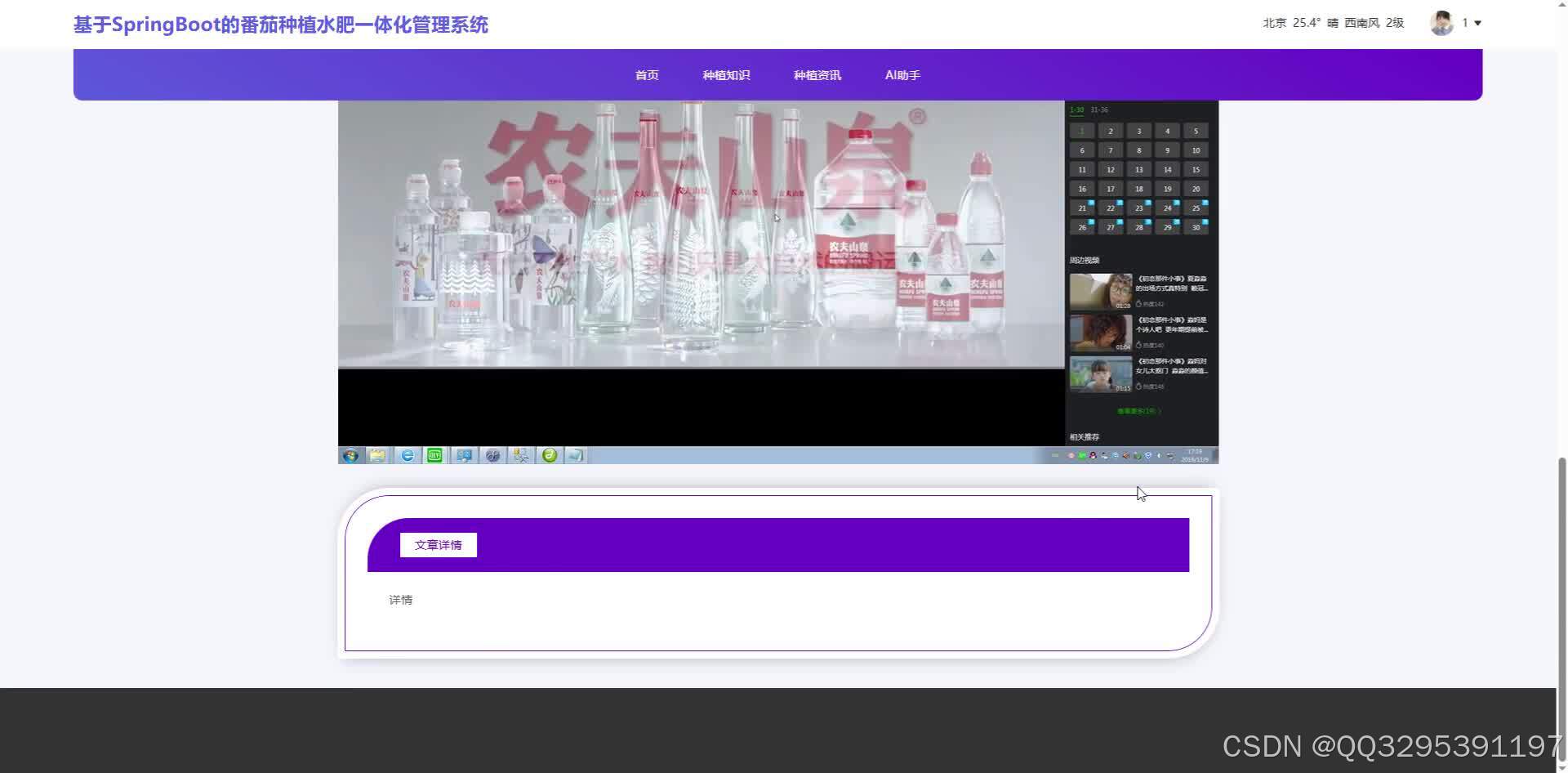This screenshot has height=773, width=1568.
Task: Click the Notepad icon on the video taskbar
Action: click(x=577, y=455)
